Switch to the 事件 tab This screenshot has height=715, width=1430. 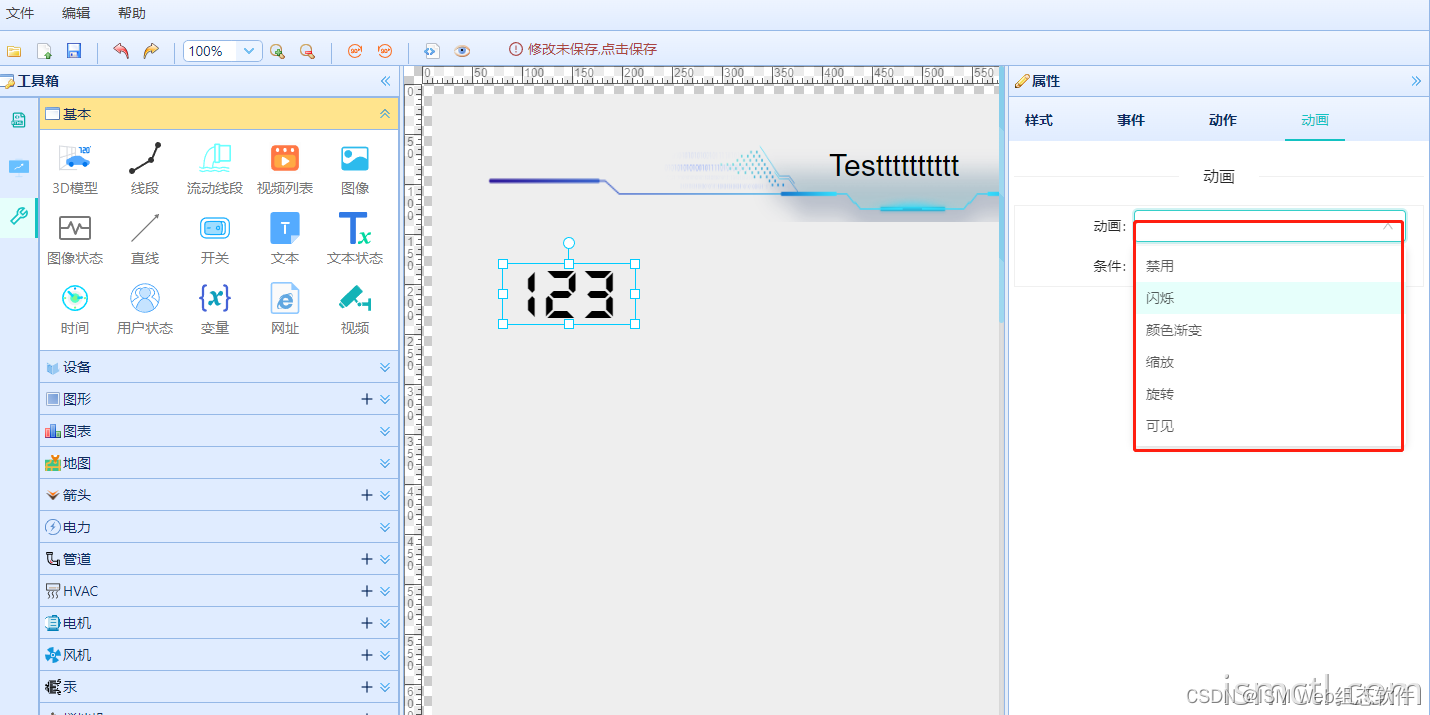1131,120
